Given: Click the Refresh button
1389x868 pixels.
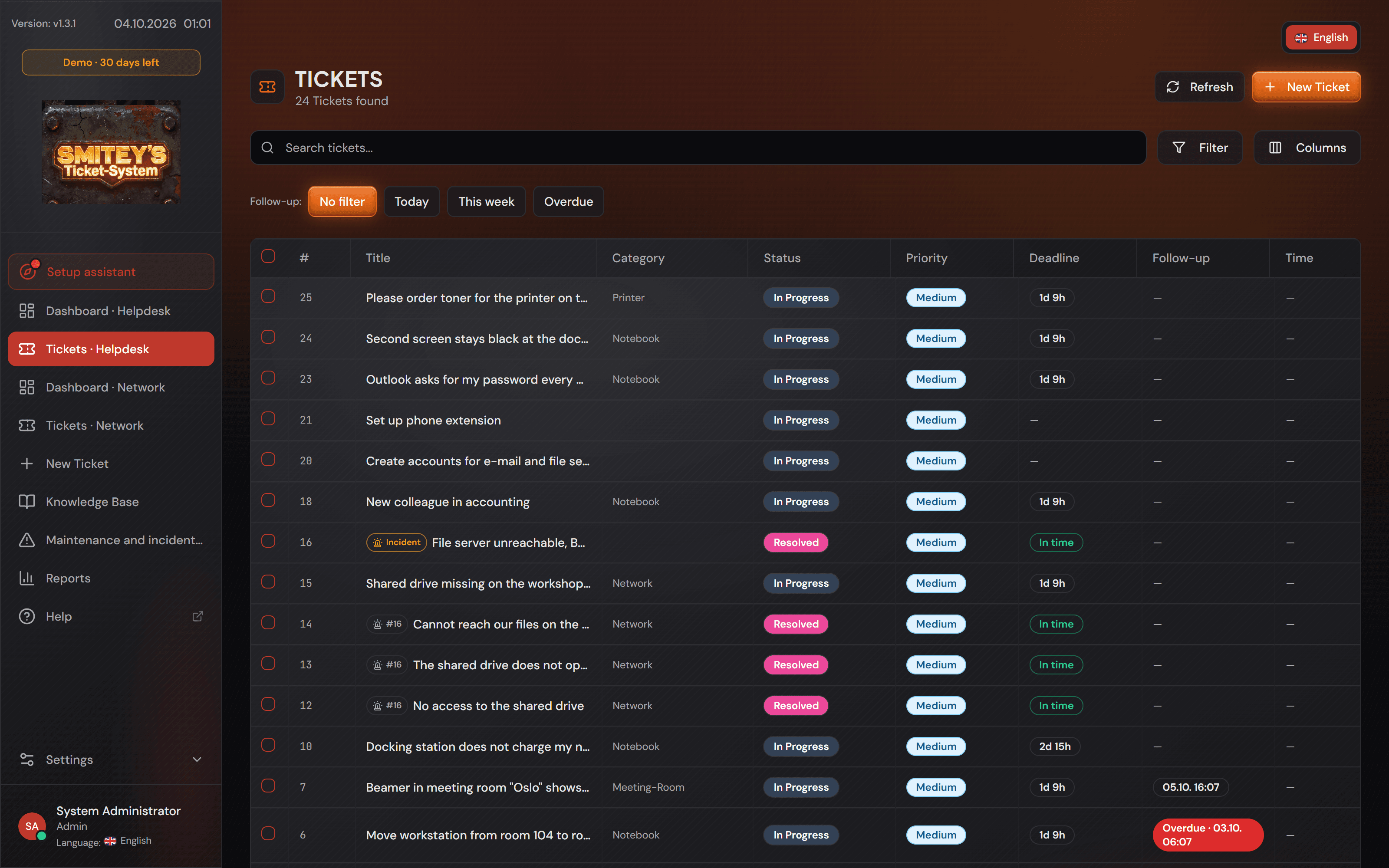Looking at the screenshot, I should tap(1199, 87).
